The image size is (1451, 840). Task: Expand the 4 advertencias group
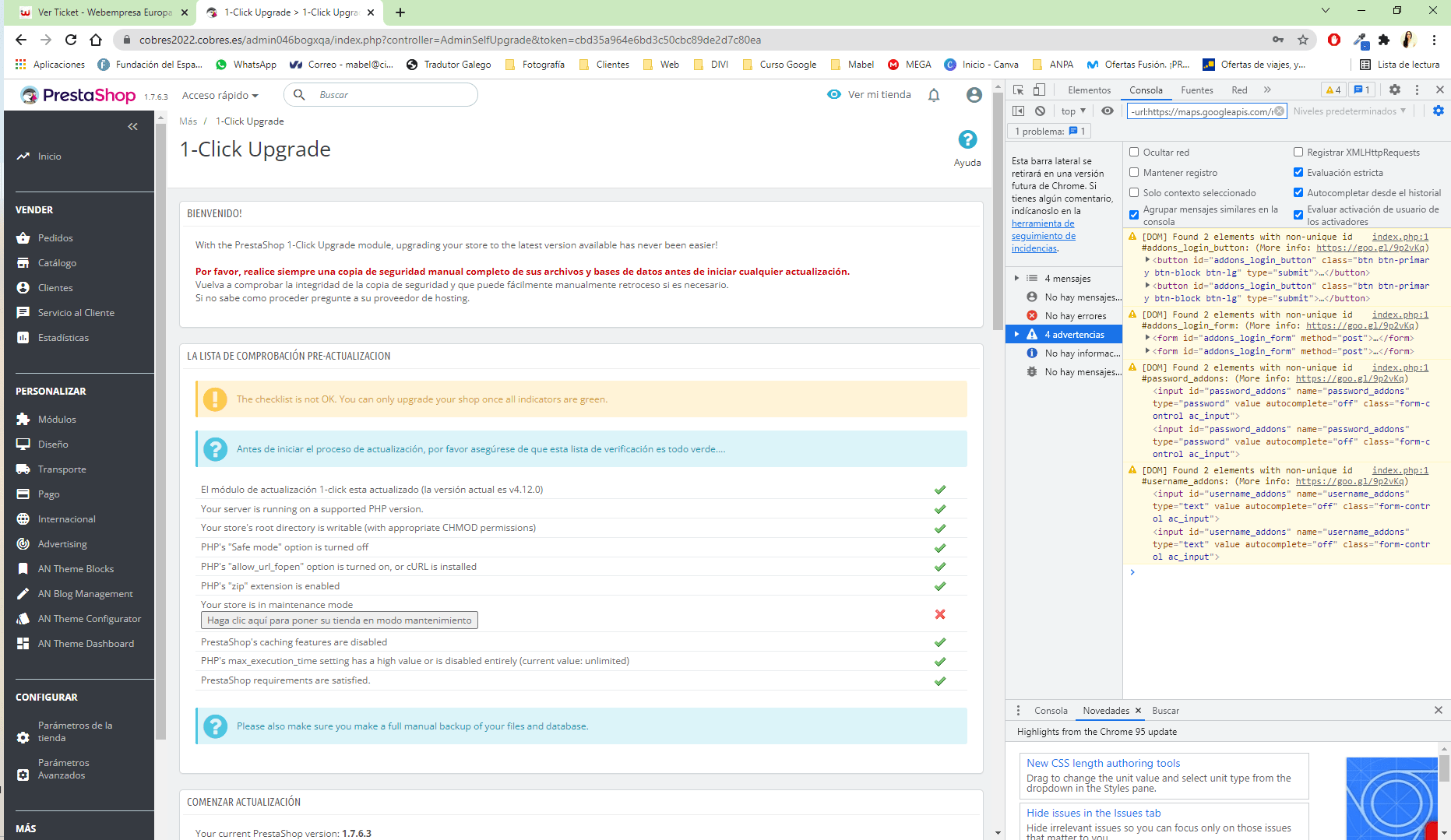(1016, 335)
